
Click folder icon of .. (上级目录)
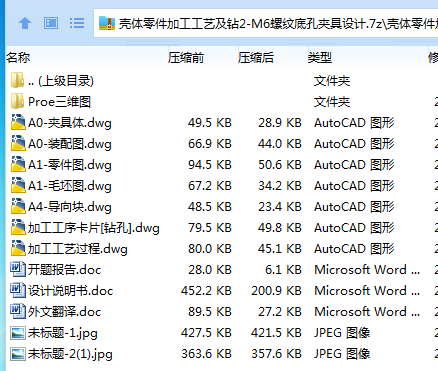[17, 80]
